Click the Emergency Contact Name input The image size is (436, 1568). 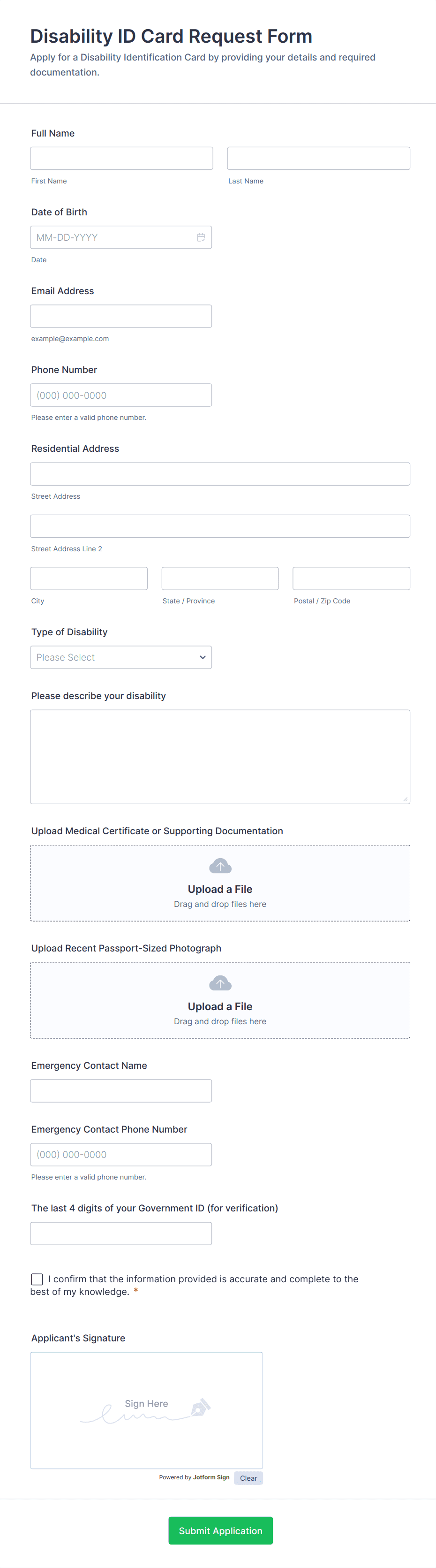pyautogui.click(x=120, y=1091)
